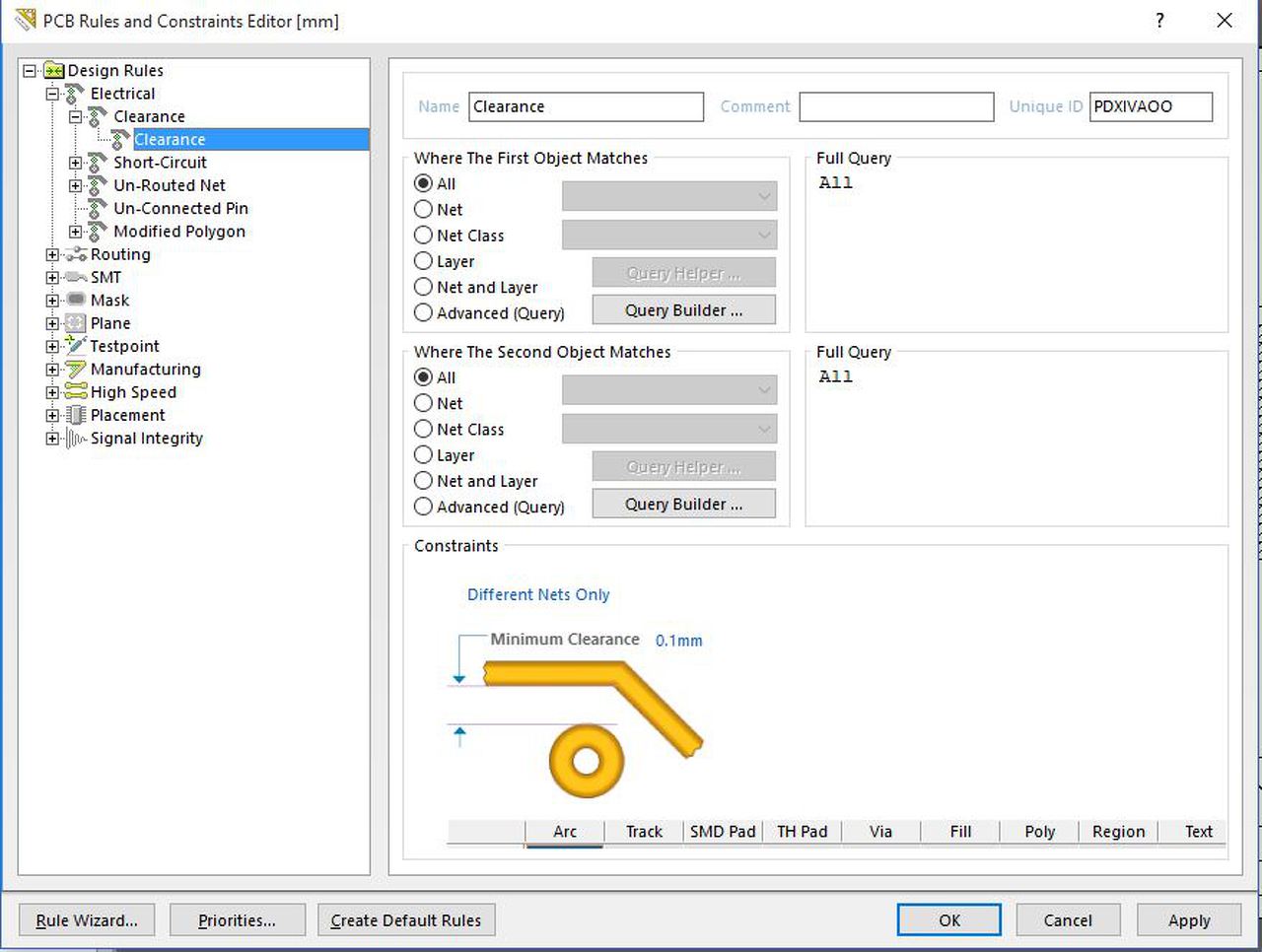Expand the Un-Routed Net tree node
The width and height of the screenshot is (1262, 952).
click(75, 185)
